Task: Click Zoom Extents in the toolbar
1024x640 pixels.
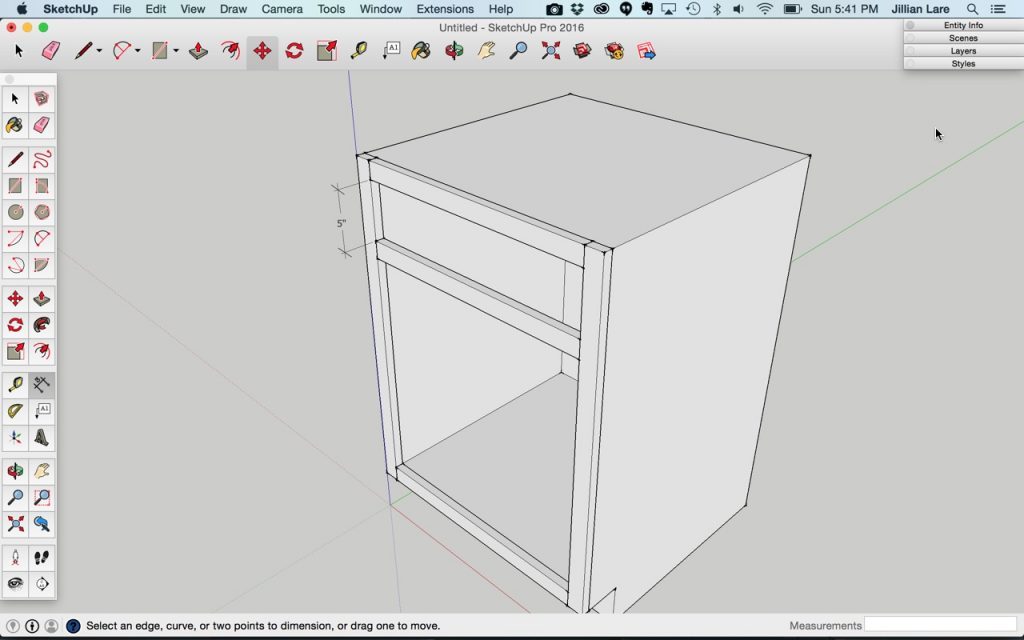Action: (548, 50)
